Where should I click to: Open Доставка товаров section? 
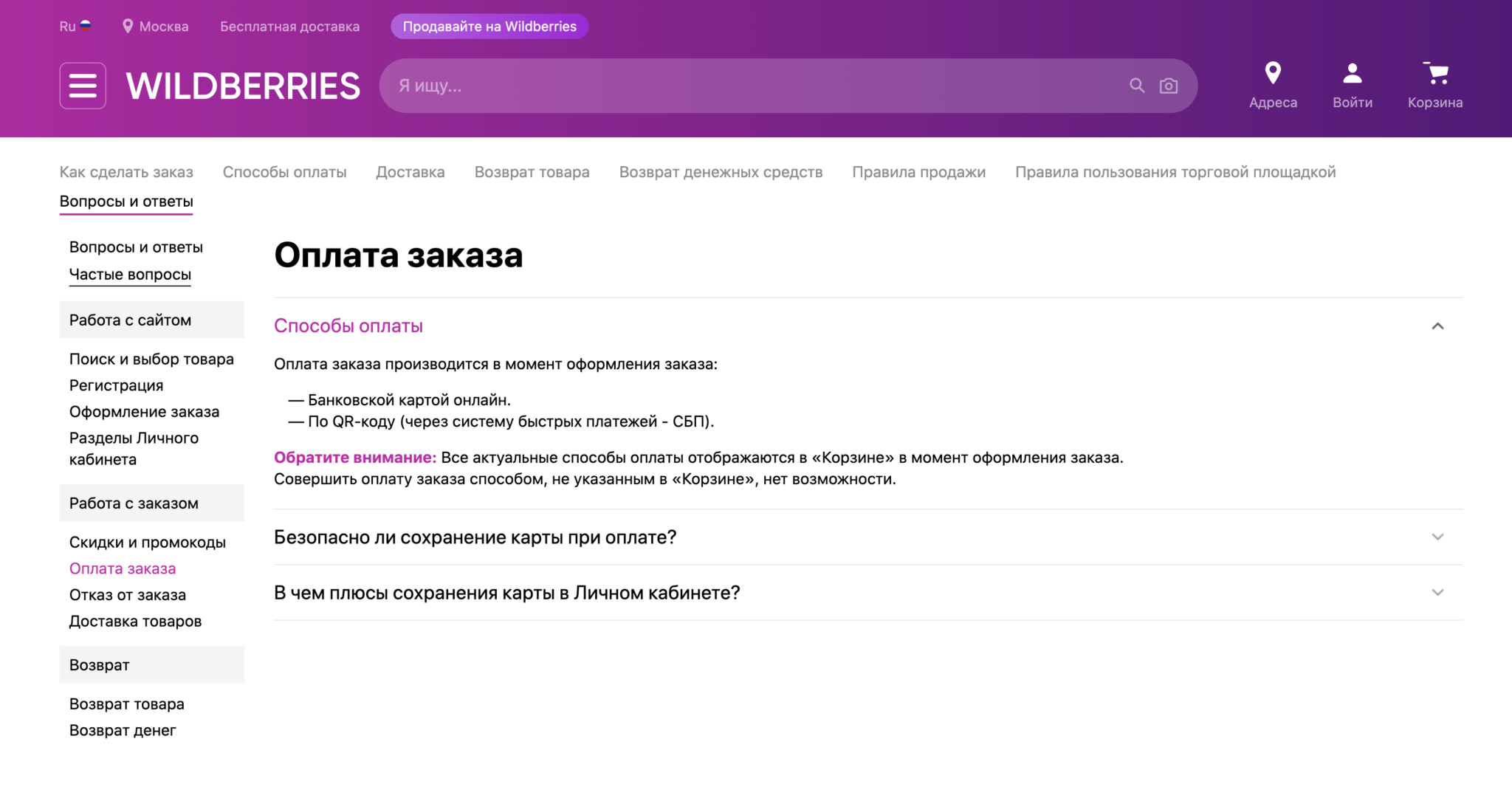click(x=135, y=622)
